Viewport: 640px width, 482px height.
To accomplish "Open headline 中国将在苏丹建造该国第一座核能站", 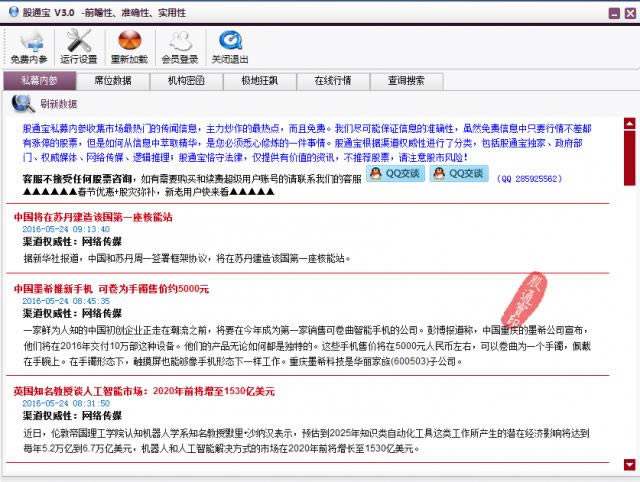I will click(92, 216).
